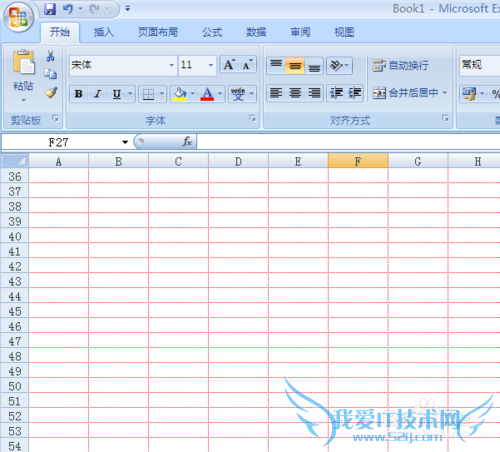Click the Name Box showing F27
Image resolution: width=500 pixels, height=452 pixels.
[x=60, y=142]
